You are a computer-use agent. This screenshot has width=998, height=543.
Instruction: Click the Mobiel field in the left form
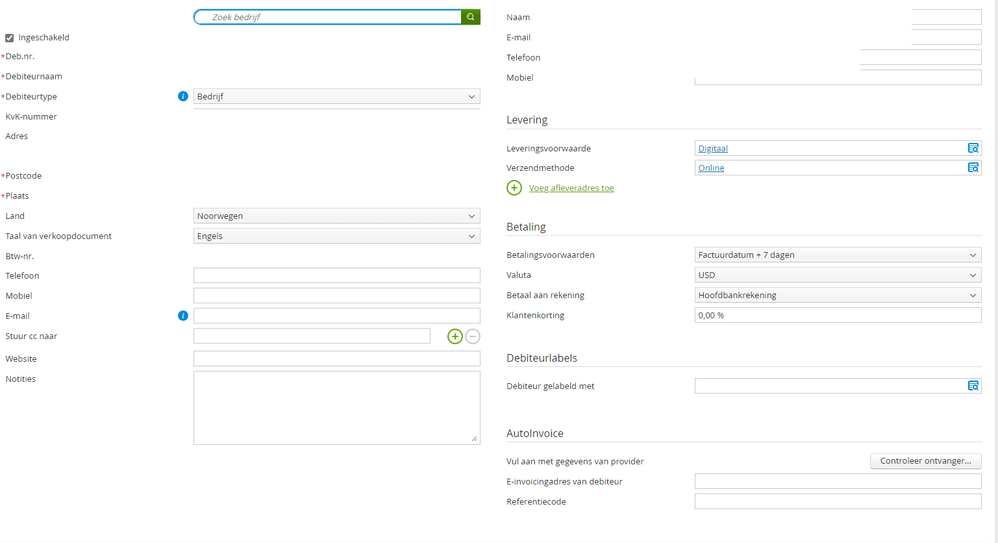click(x=337, y=295)
